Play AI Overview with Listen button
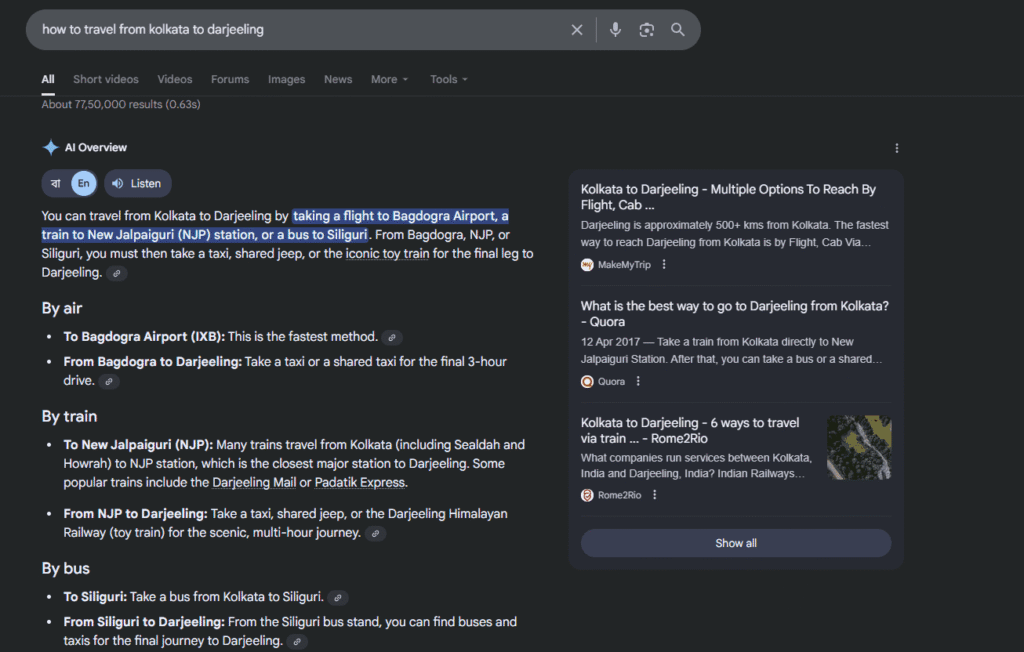The width and height of the screenshot is (1024, 652). point(137,184)
